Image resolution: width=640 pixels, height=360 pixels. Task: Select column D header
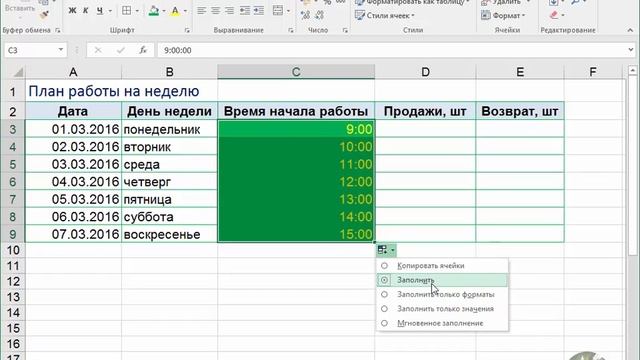tap(425, 72)
